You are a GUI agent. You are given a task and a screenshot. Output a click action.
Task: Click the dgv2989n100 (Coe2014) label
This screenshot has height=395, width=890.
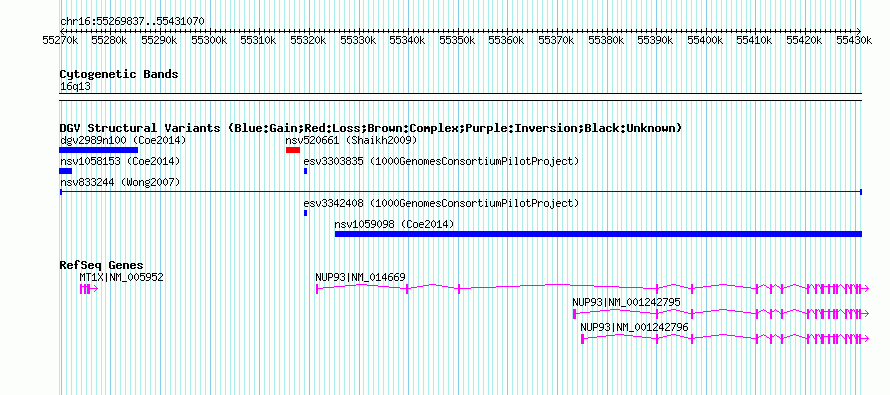pos(123,140)
